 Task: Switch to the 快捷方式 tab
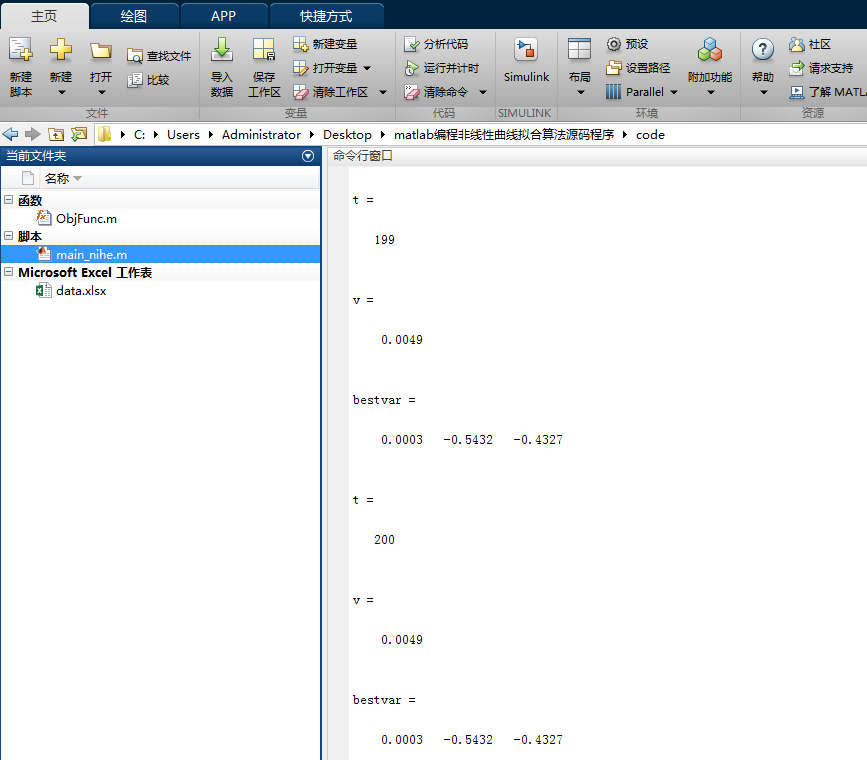point(326,16)
